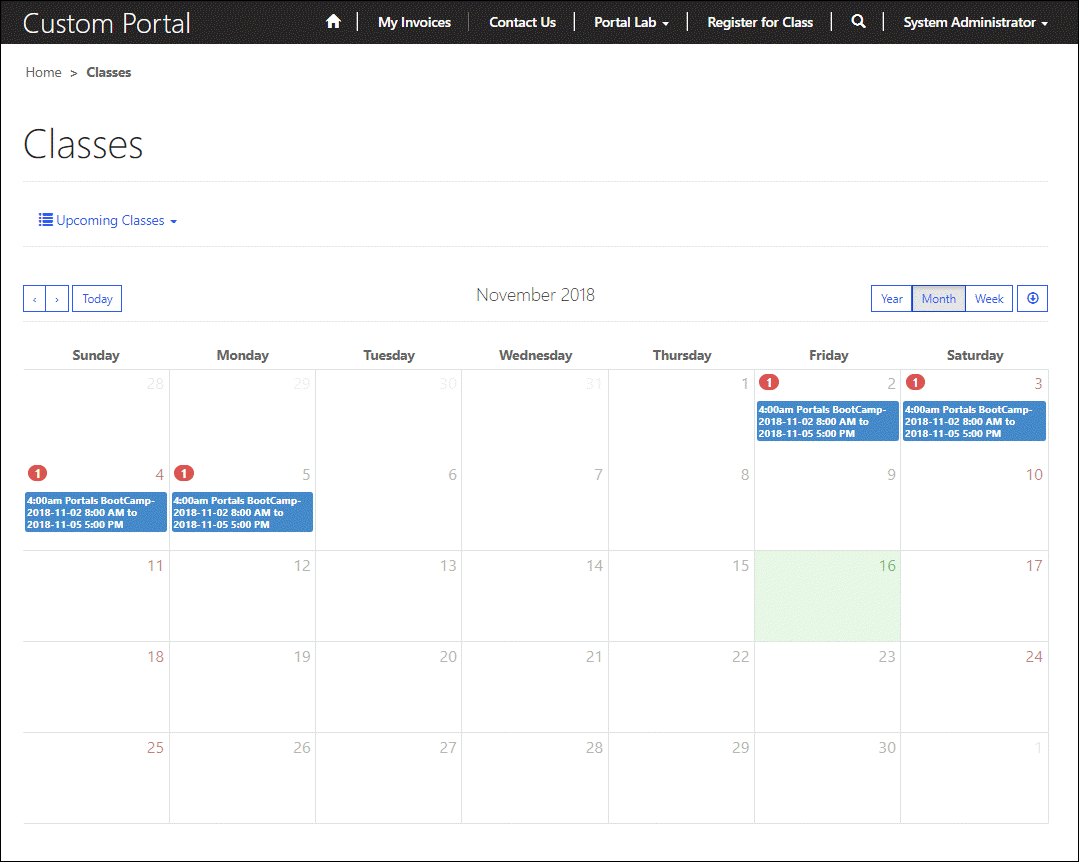
Task: Go to next month arrow
Action: 58,299
